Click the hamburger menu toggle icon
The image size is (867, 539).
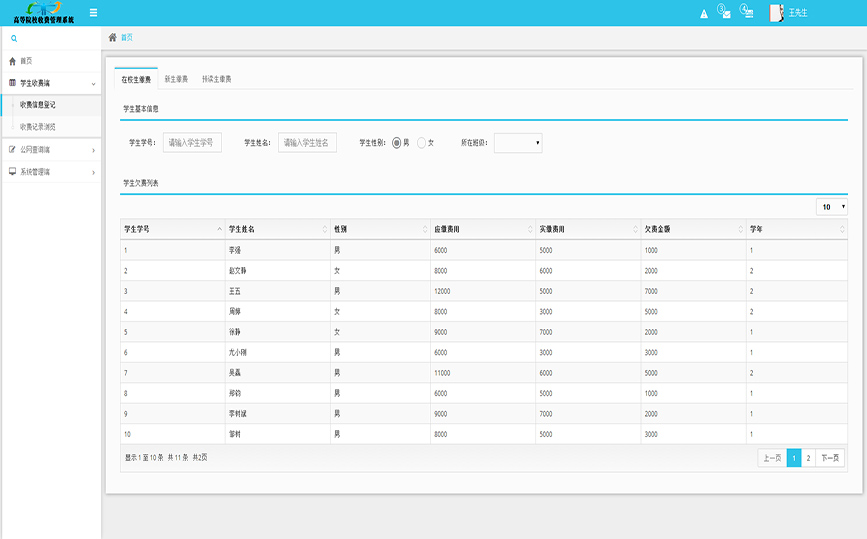pos(93,13)
